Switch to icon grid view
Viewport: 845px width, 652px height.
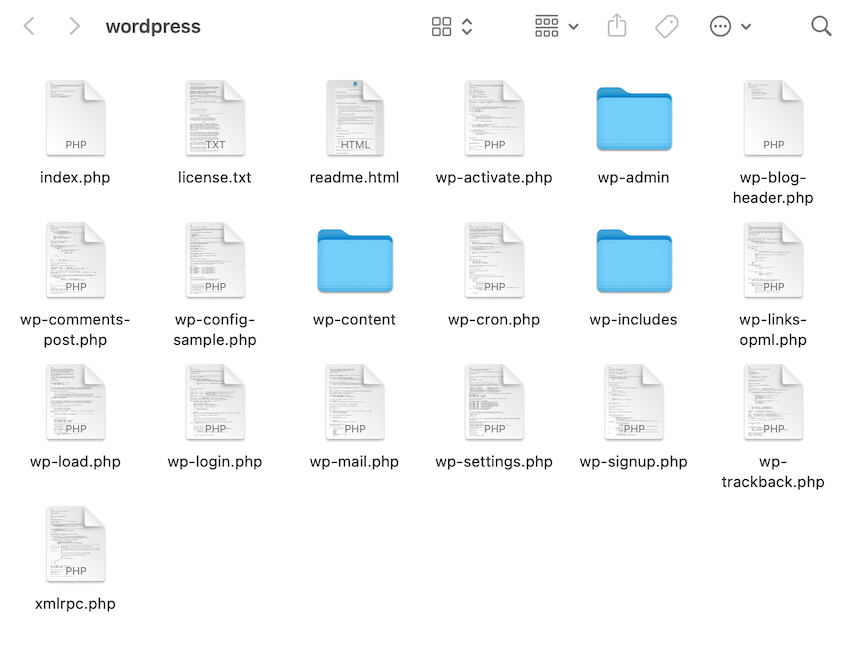coord(441,26)
